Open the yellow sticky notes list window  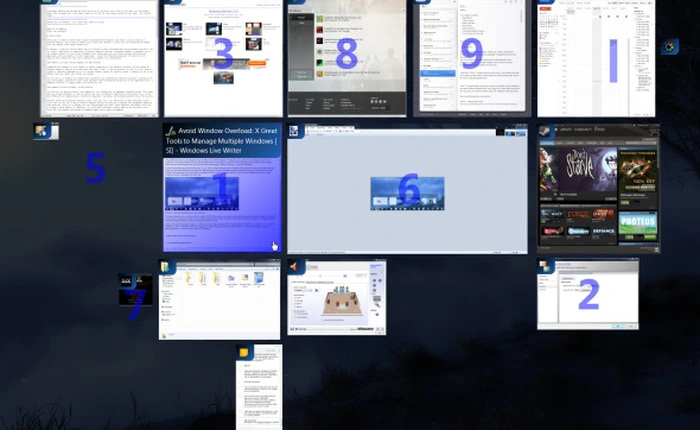click(x=259, y=387)
